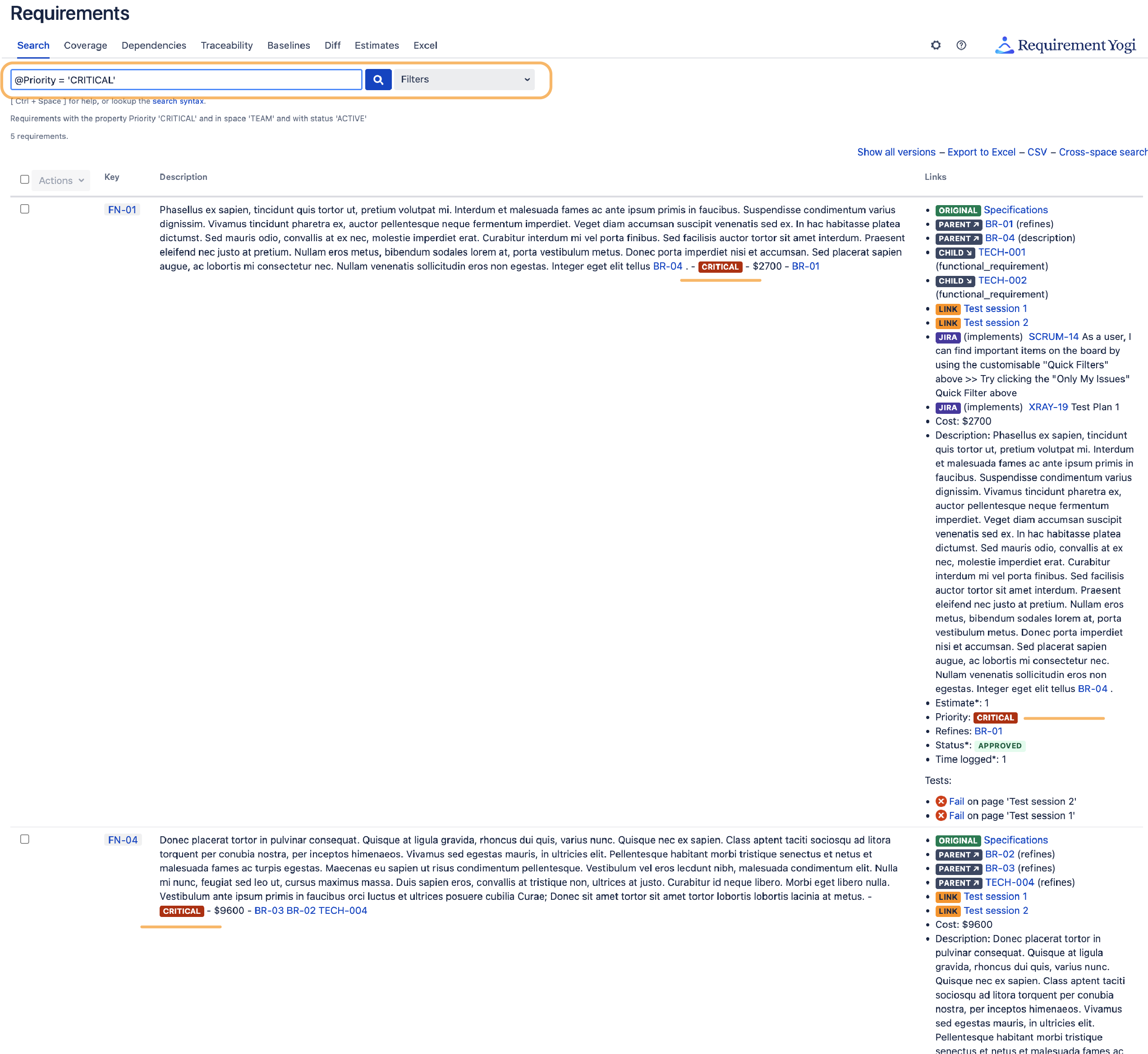Check the select-all checkbox in the header
Screen dimensions: 1148x1054
[24, 179]
